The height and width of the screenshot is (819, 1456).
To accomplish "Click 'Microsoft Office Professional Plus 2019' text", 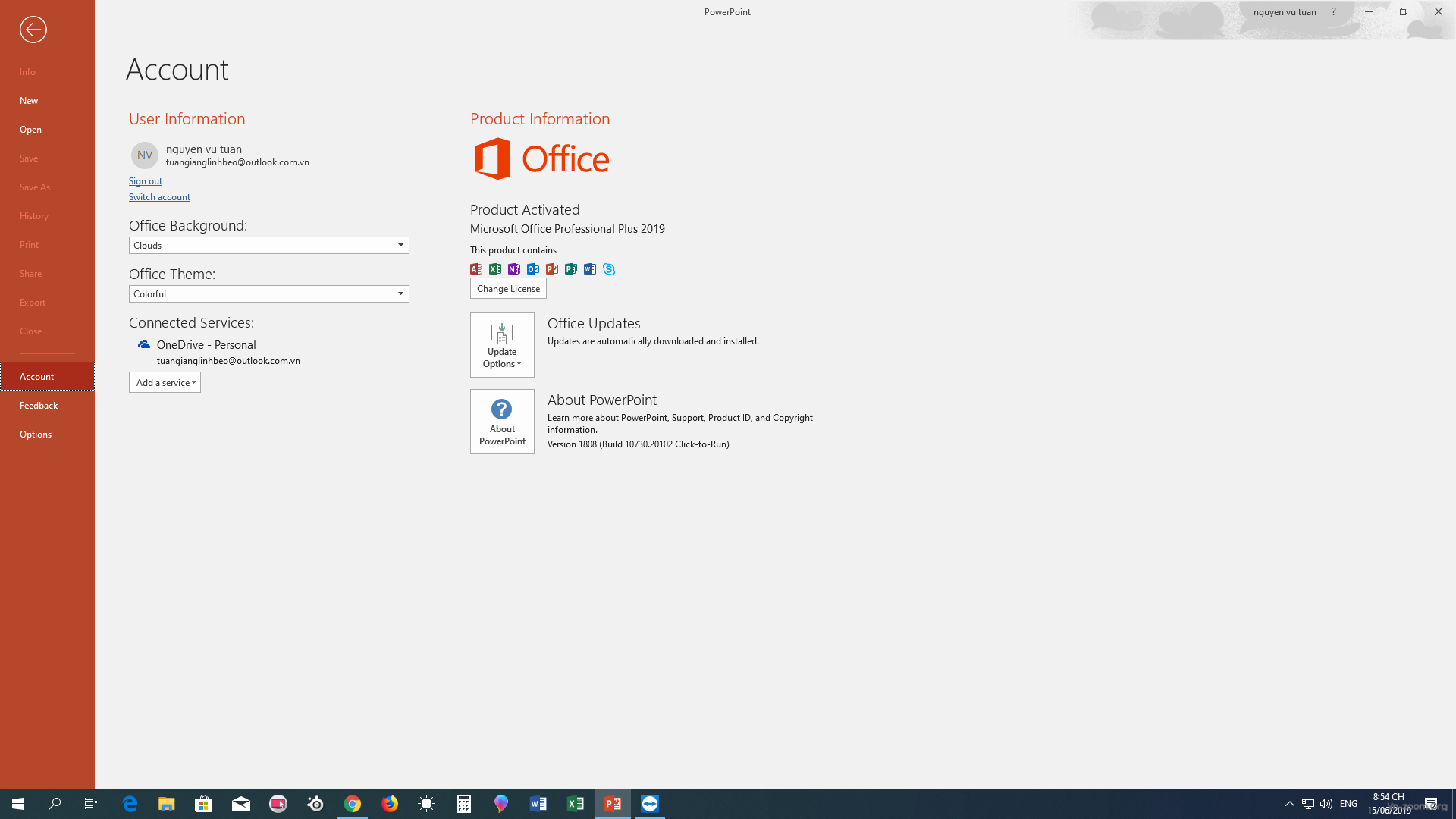I will (567, 229).
